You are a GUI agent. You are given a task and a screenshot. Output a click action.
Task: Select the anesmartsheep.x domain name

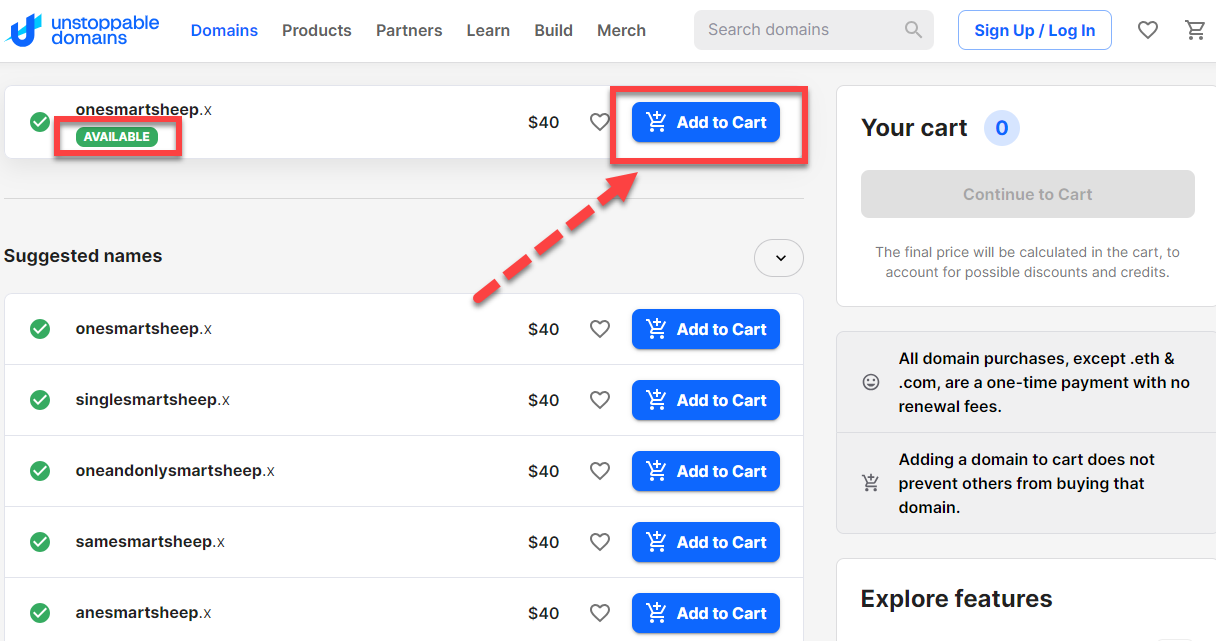(x=144, y=613)
